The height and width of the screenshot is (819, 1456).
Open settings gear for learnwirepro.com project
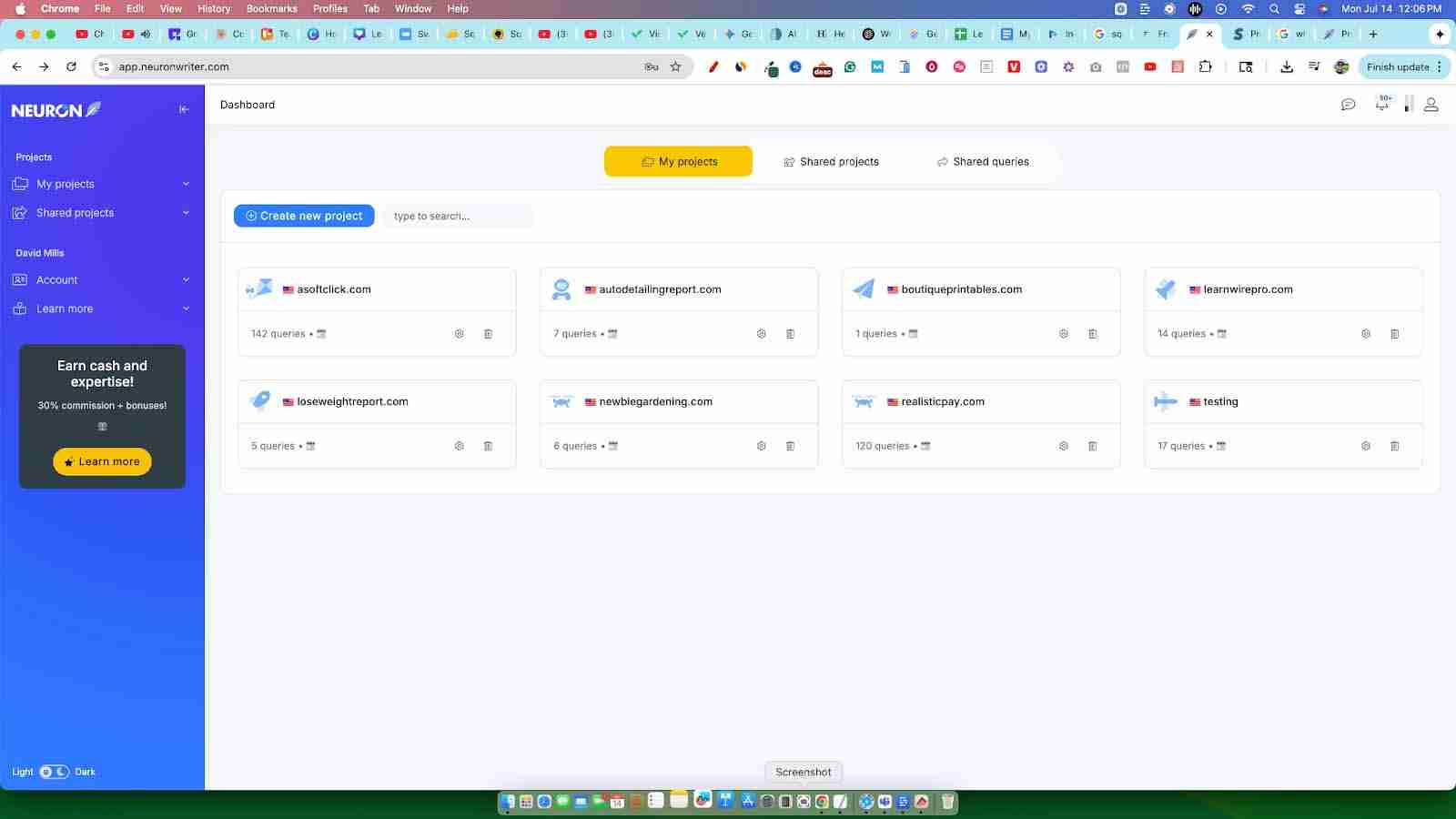click(x=1366, y=334)
